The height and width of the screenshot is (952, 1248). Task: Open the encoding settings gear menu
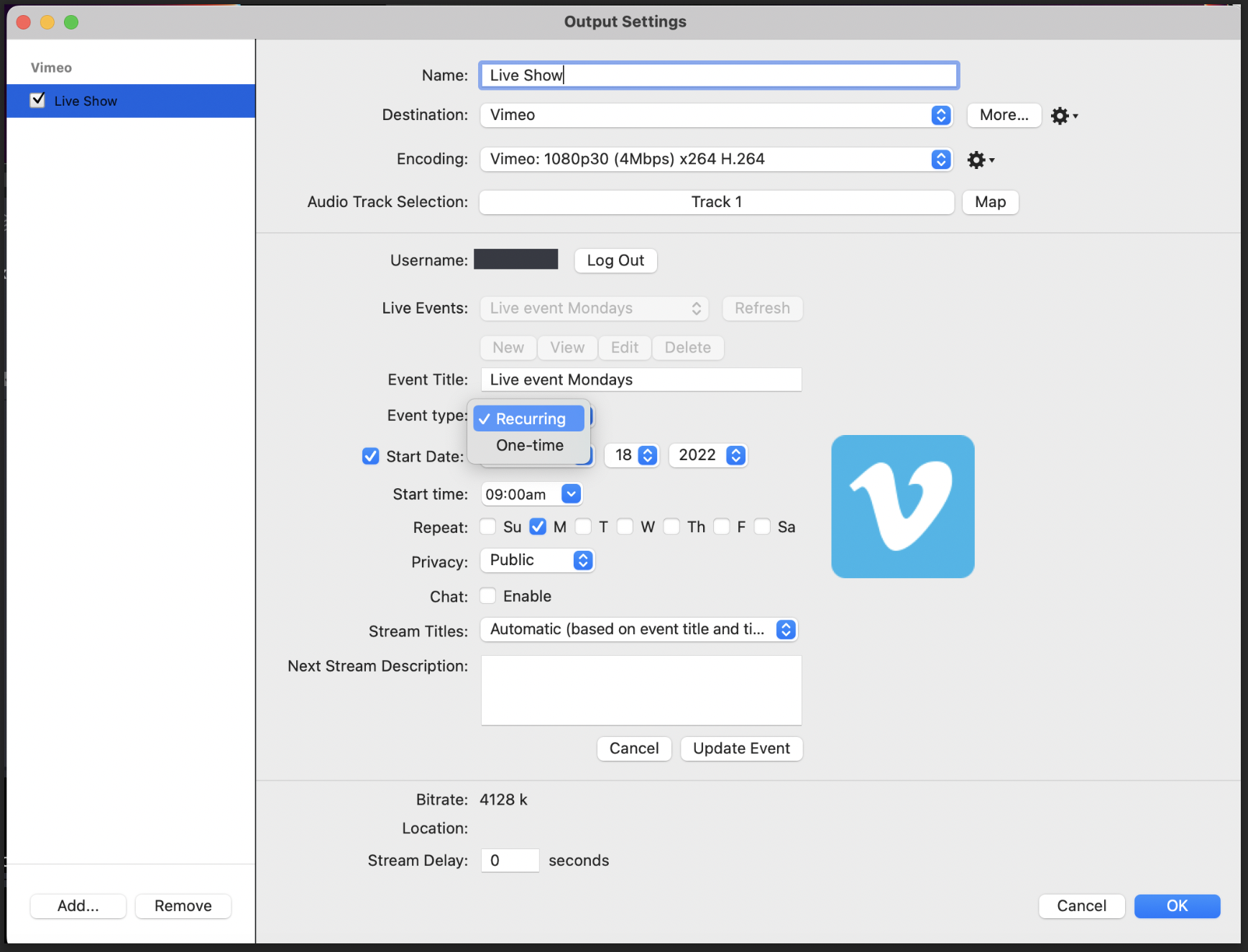pos(980,160)
